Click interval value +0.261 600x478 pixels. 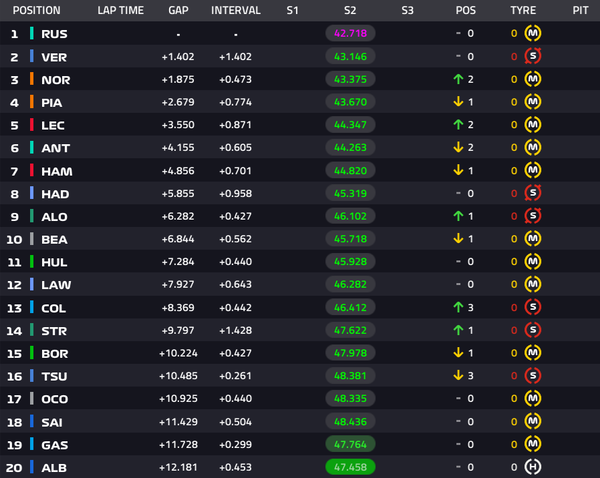point(235,376)
